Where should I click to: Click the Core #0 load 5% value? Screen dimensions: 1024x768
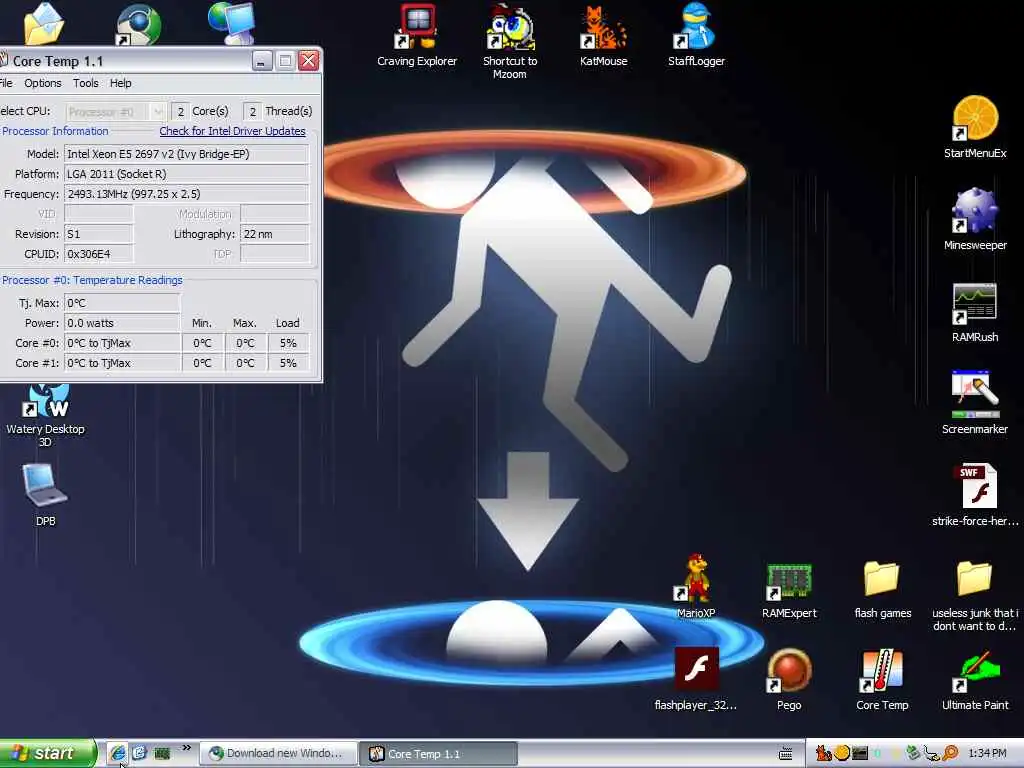(288, 343)
